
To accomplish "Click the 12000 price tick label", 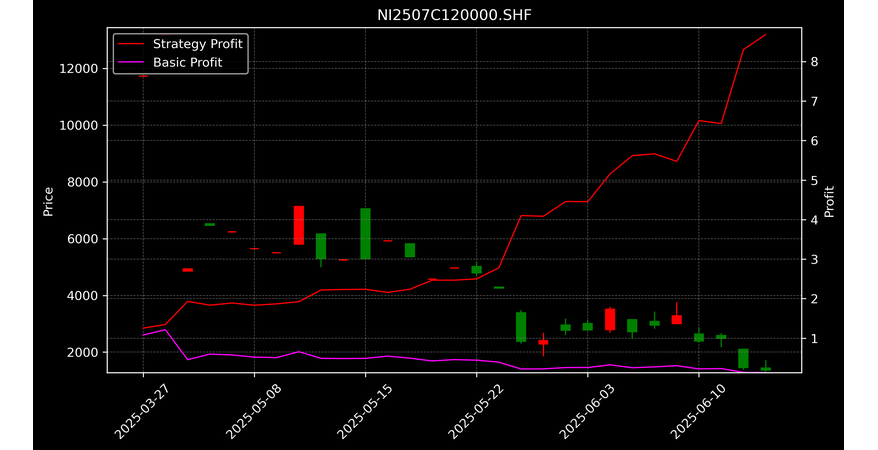I will click(79, 69).
